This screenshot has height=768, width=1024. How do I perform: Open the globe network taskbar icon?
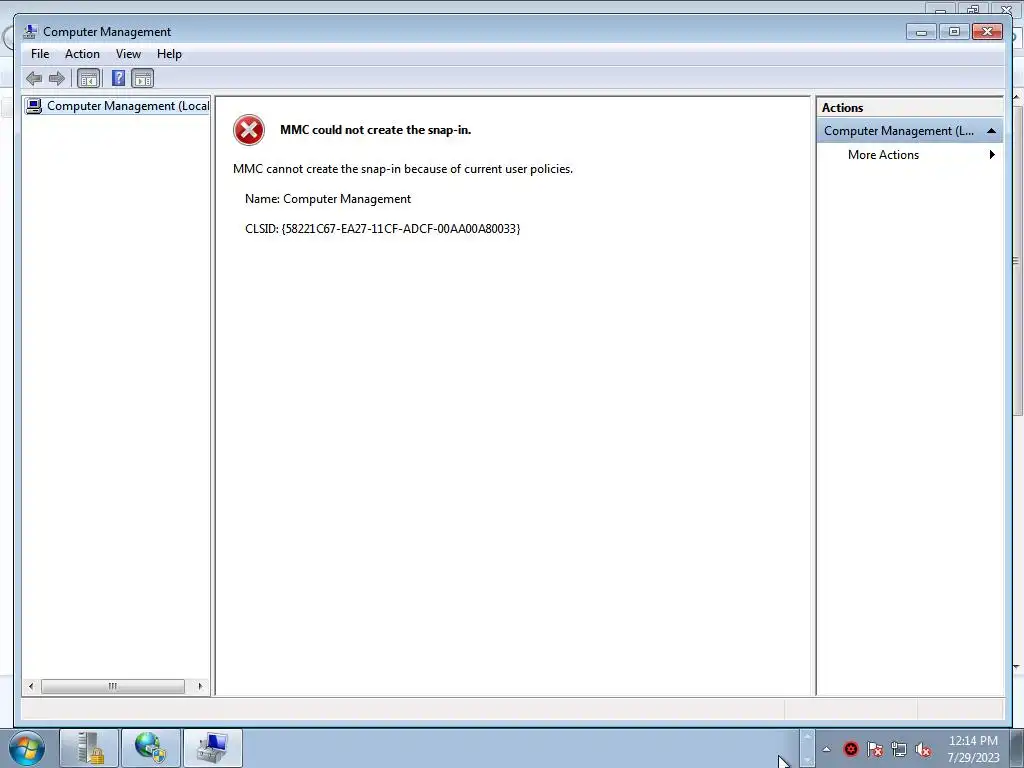coord(150,748)
